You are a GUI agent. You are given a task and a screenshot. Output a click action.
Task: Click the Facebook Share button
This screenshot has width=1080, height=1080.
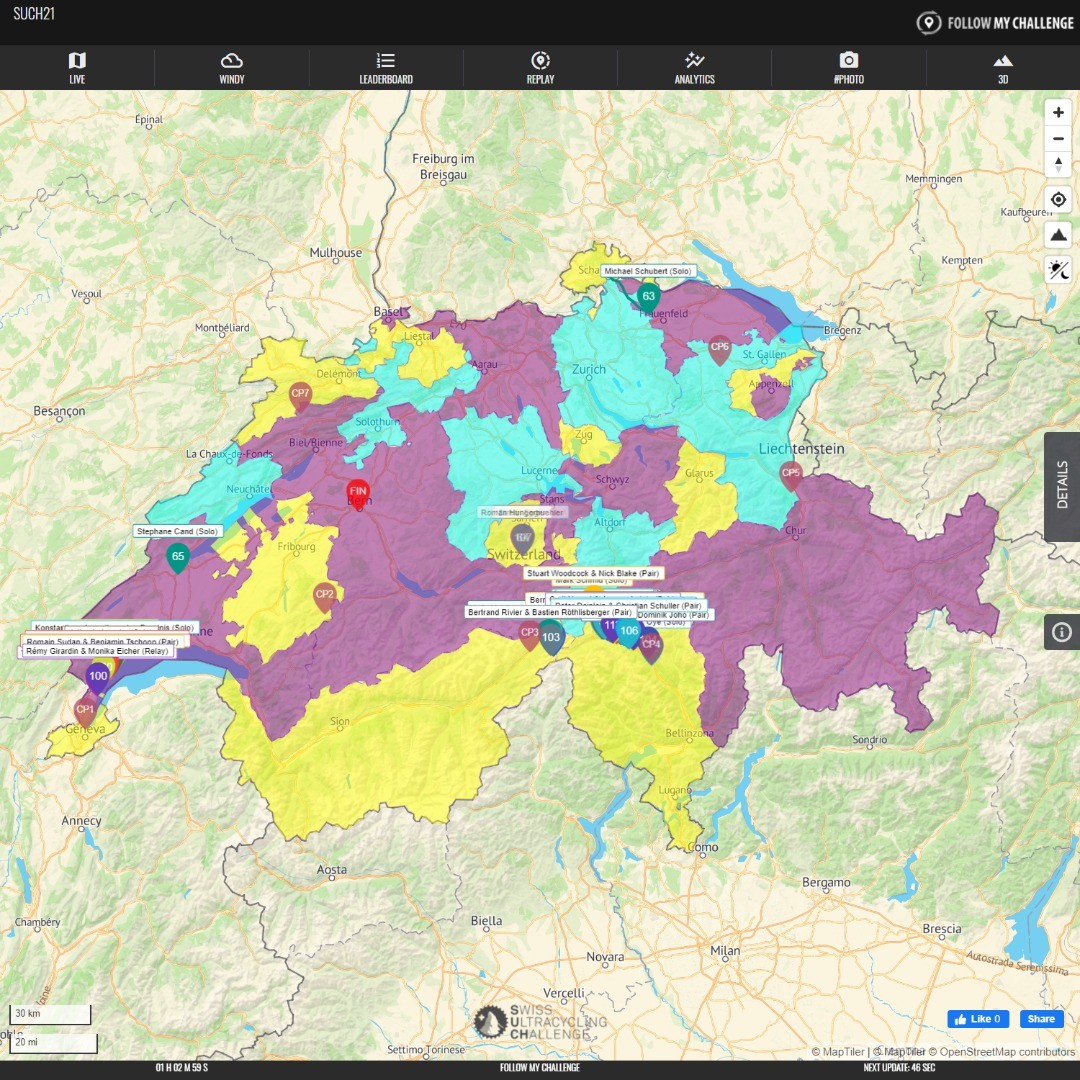tap(1041, 1019)
